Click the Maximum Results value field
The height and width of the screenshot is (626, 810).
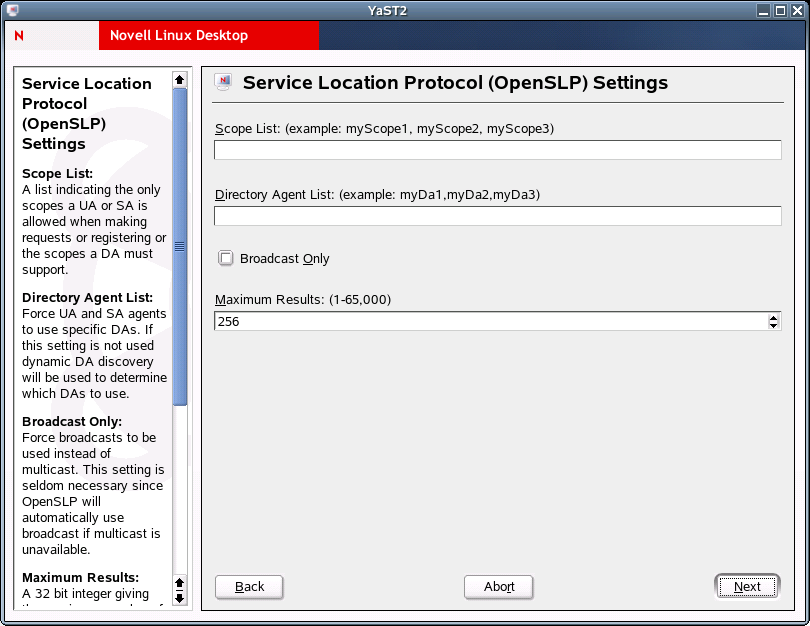tap(491, 321)
